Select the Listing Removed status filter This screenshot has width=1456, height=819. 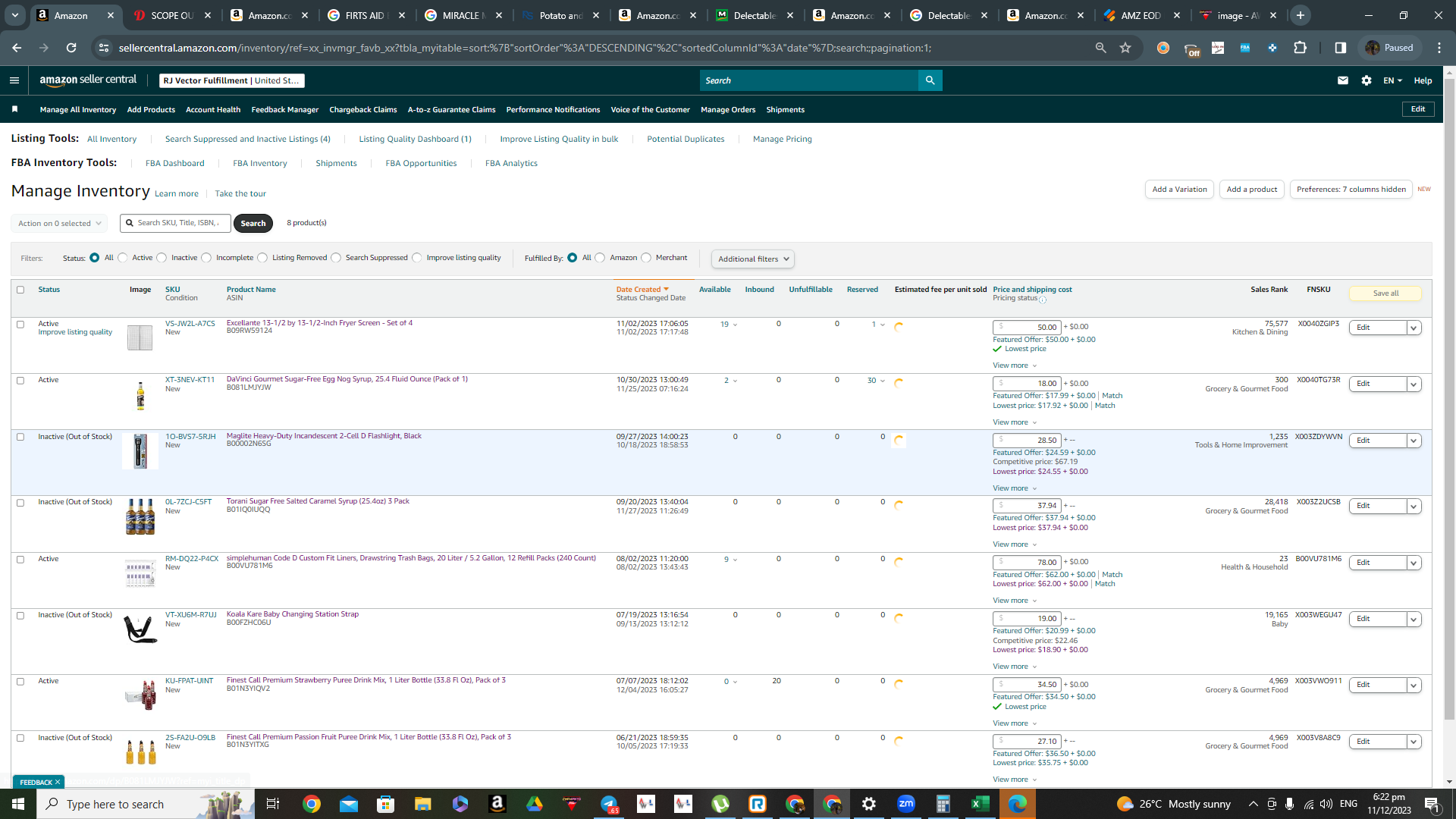(262, 258)
